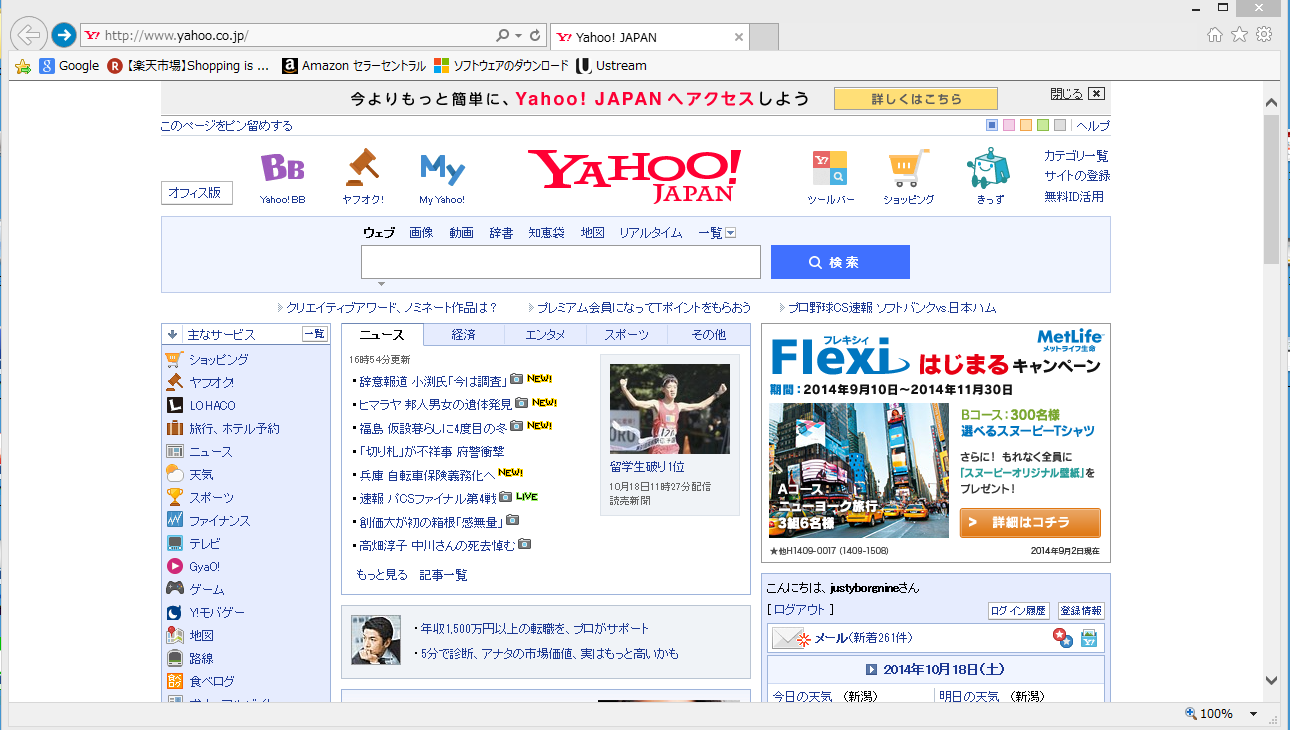This screenshot has height=730, width=1290.
Task: Open the Yahoo Auctions gavel icon in header
Action: (x=362, y=168)
